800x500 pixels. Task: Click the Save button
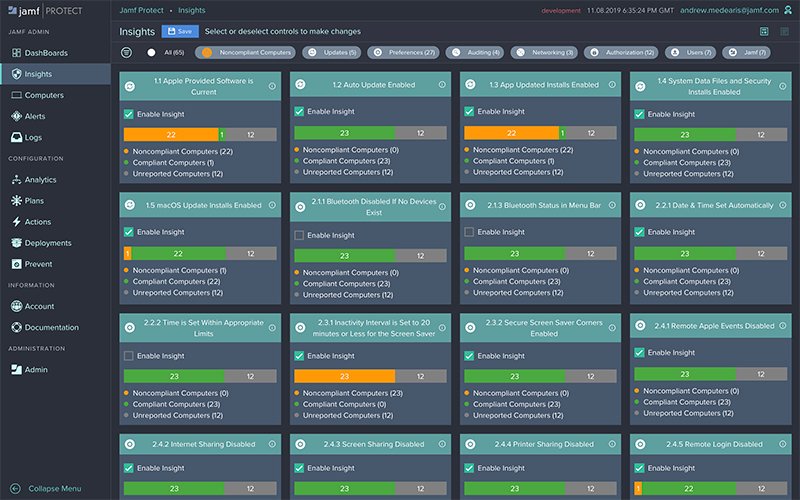[180, 32]
